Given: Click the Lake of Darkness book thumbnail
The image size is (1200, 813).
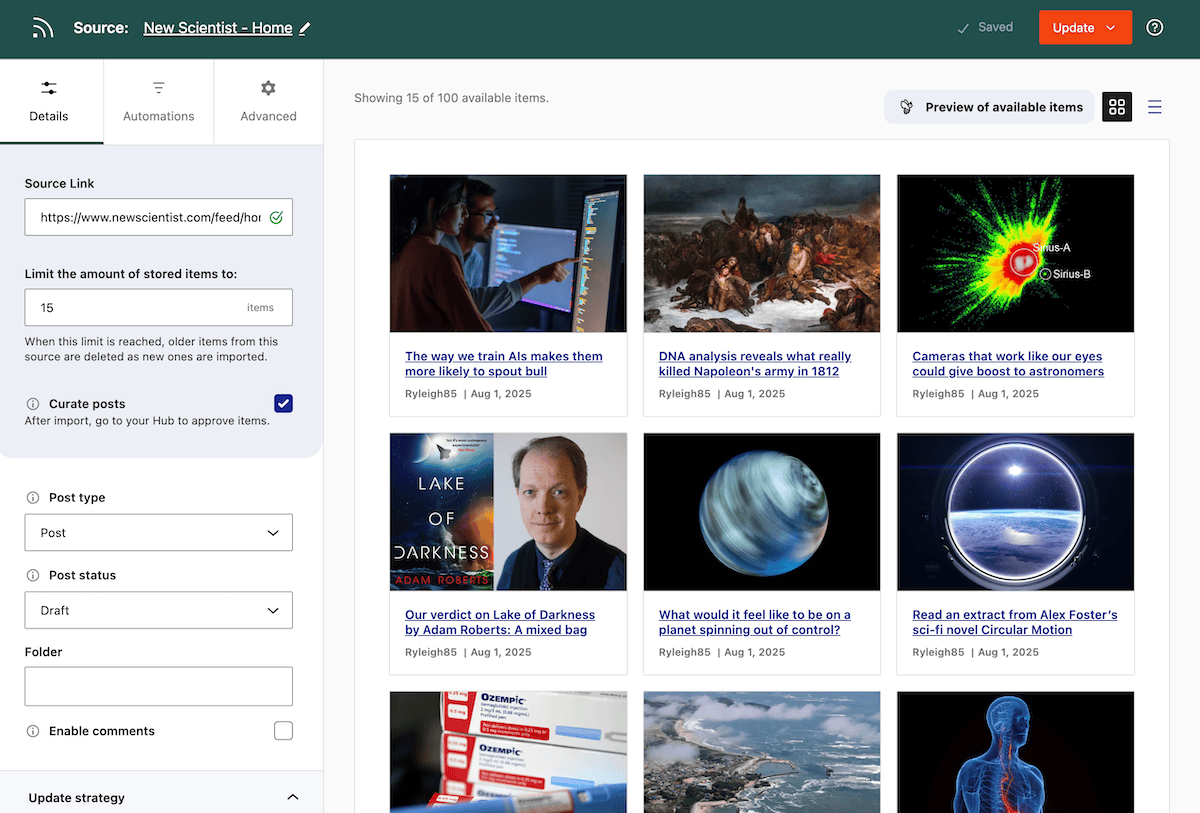Looking at the screenshot, I should (x=508, y=512).
